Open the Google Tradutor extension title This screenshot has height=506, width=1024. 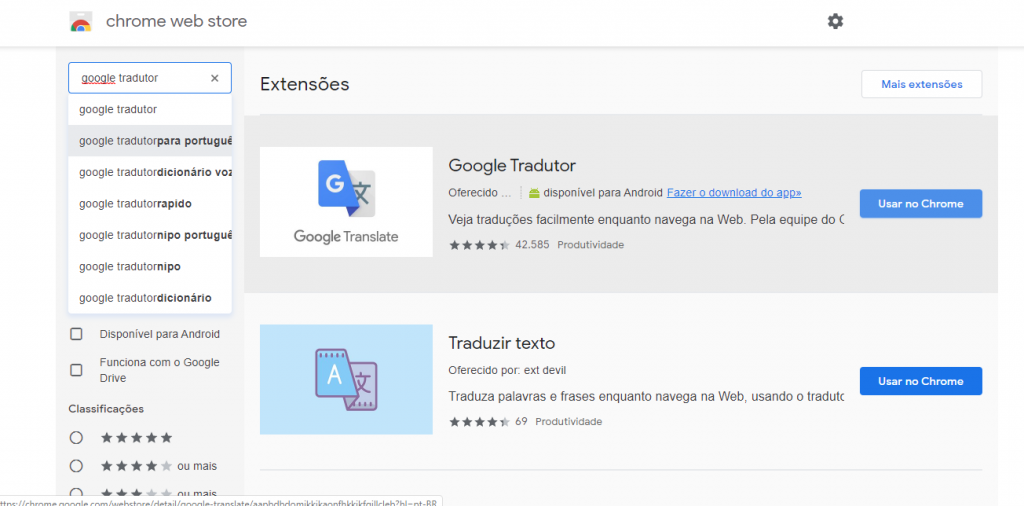click(512, 165)
